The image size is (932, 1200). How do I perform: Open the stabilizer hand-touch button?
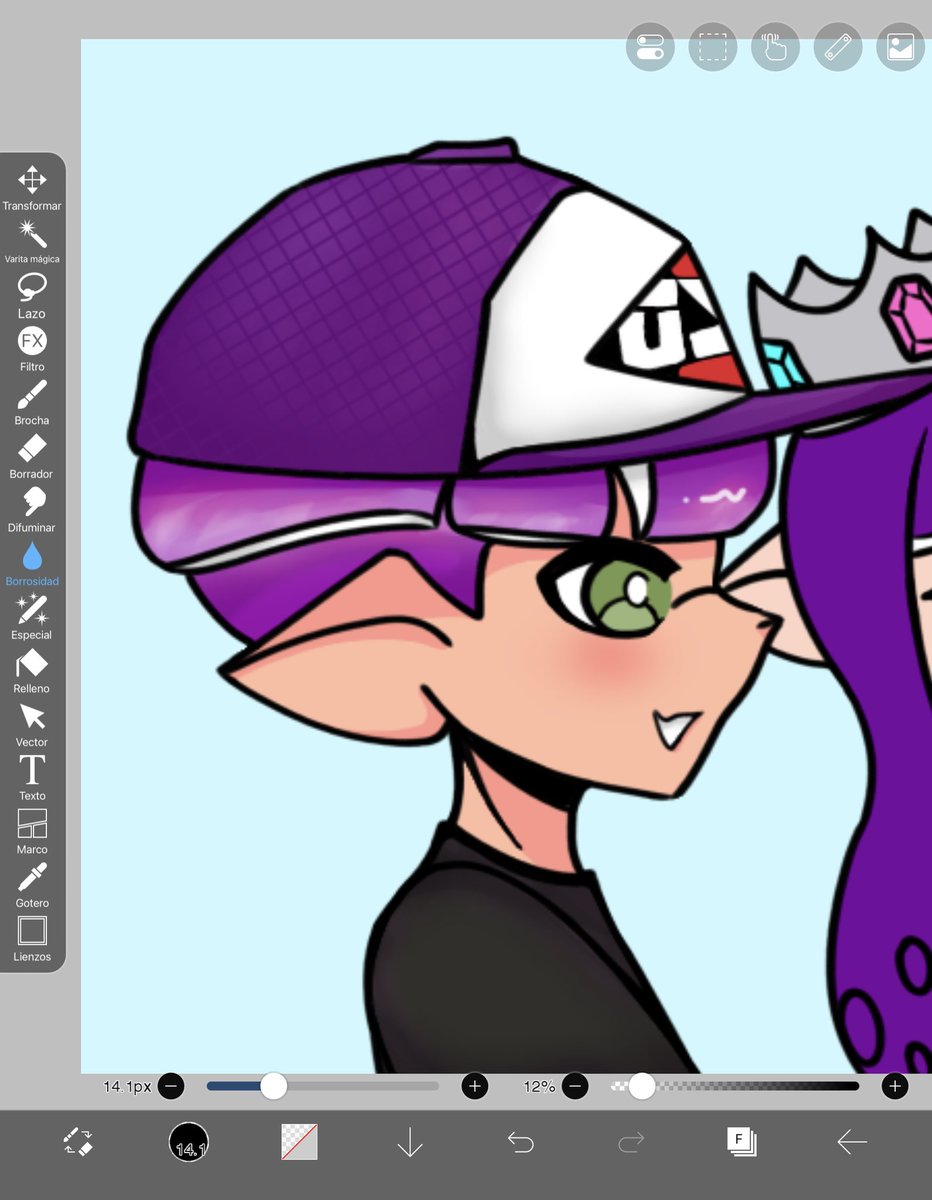pos(775,47)
